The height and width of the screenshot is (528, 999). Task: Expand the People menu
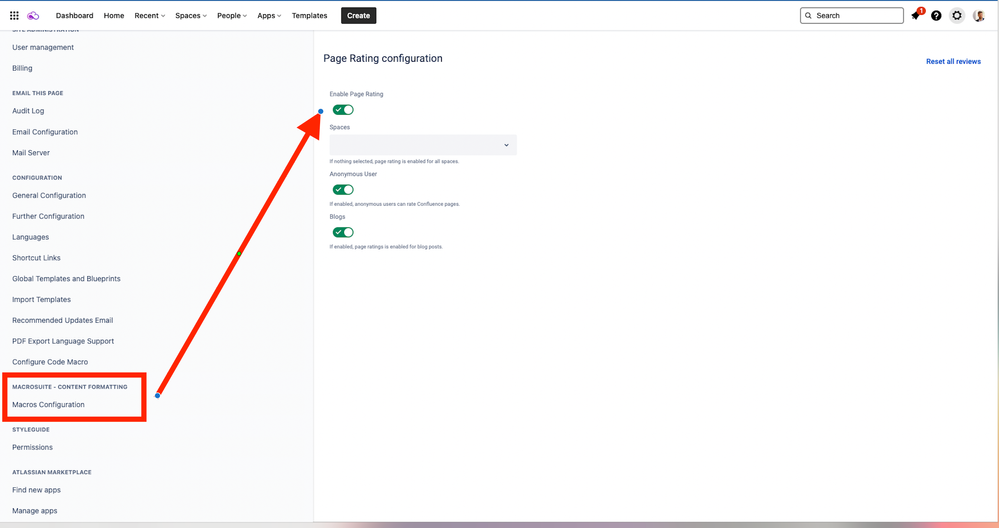pyautogui.click(x=232, y=15)
